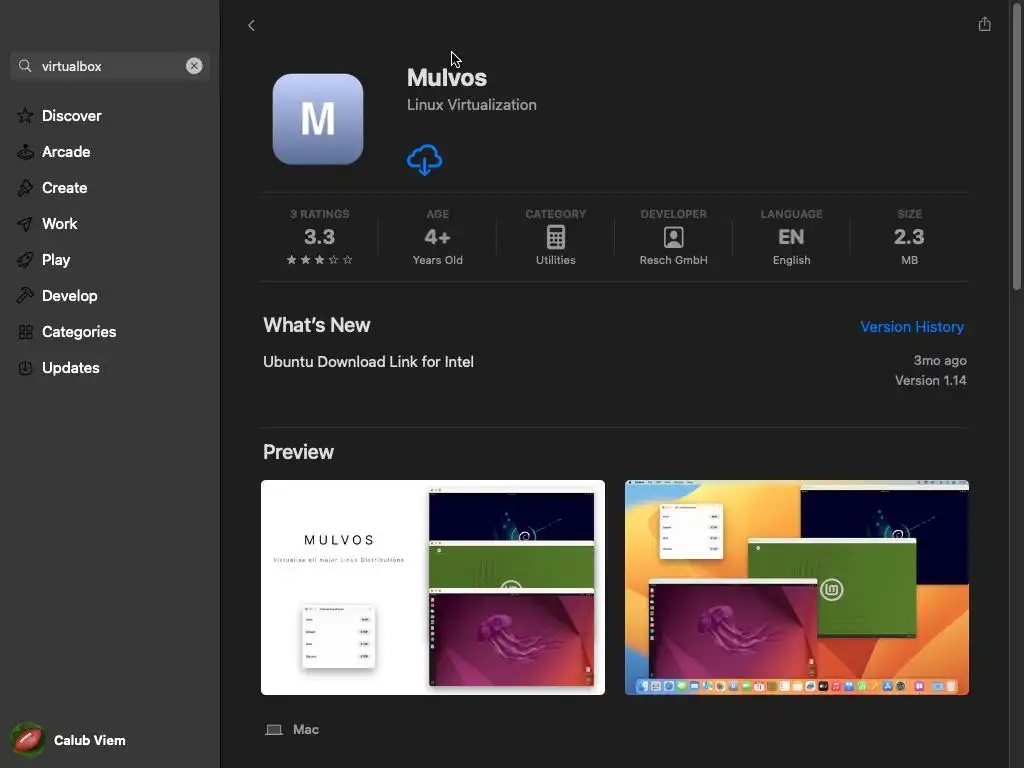Click the Linux Virtualization subtitle

(x=472, y=104)
